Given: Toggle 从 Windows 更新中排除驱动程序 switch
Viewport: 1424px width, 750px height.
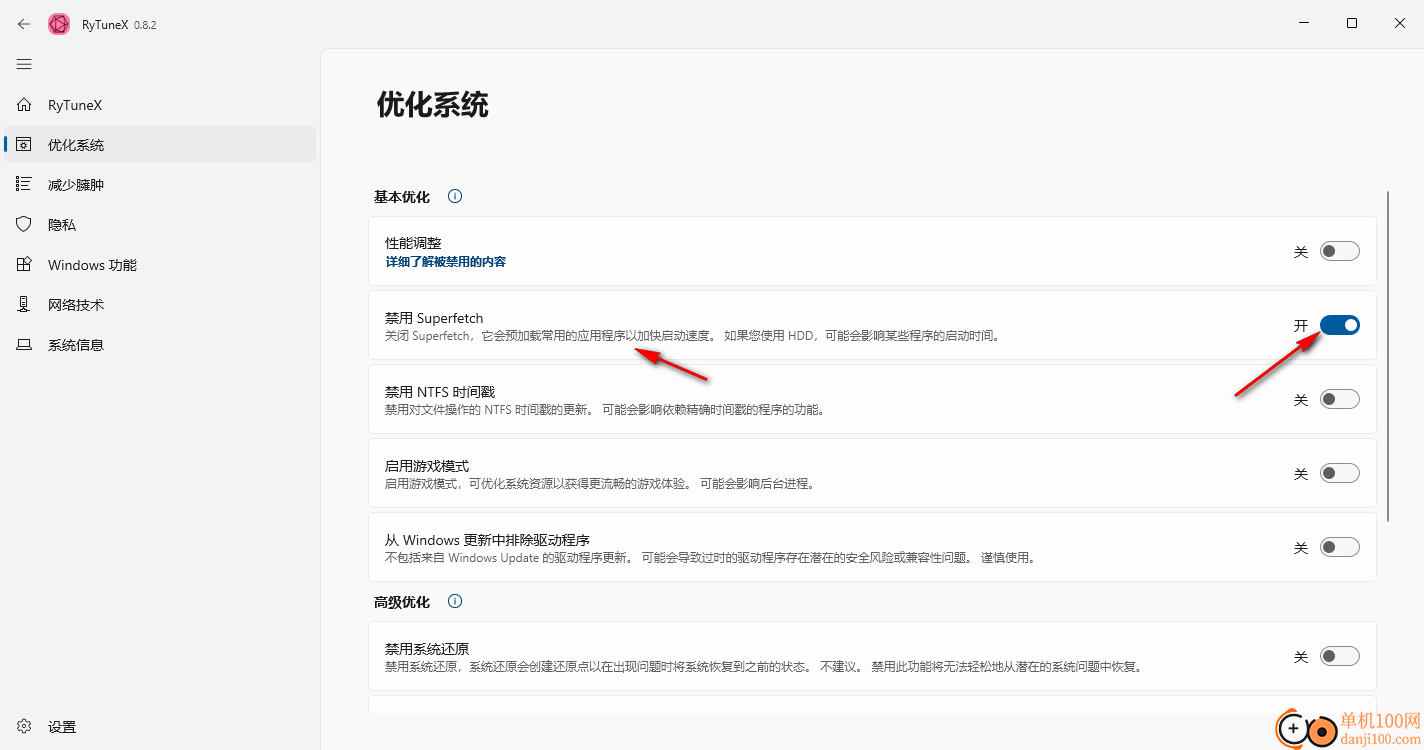Looking at the screenshot, I should click(x=1340, y=547).
